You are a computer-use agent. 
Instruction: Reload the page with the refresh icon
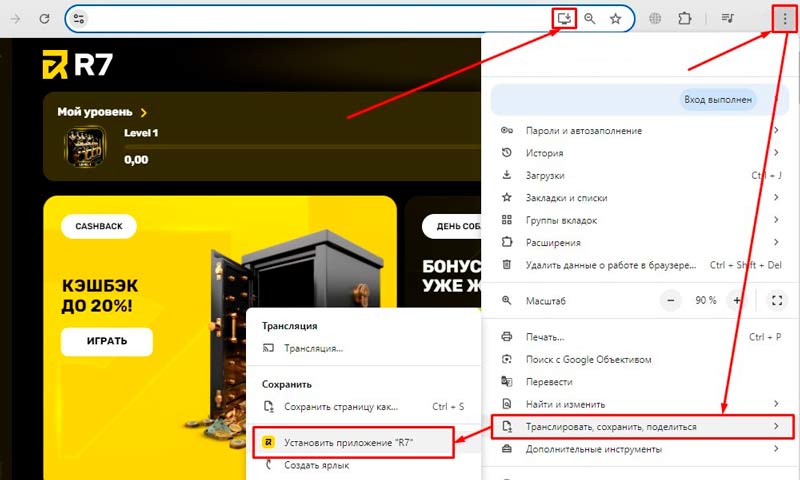click(45, 18)
